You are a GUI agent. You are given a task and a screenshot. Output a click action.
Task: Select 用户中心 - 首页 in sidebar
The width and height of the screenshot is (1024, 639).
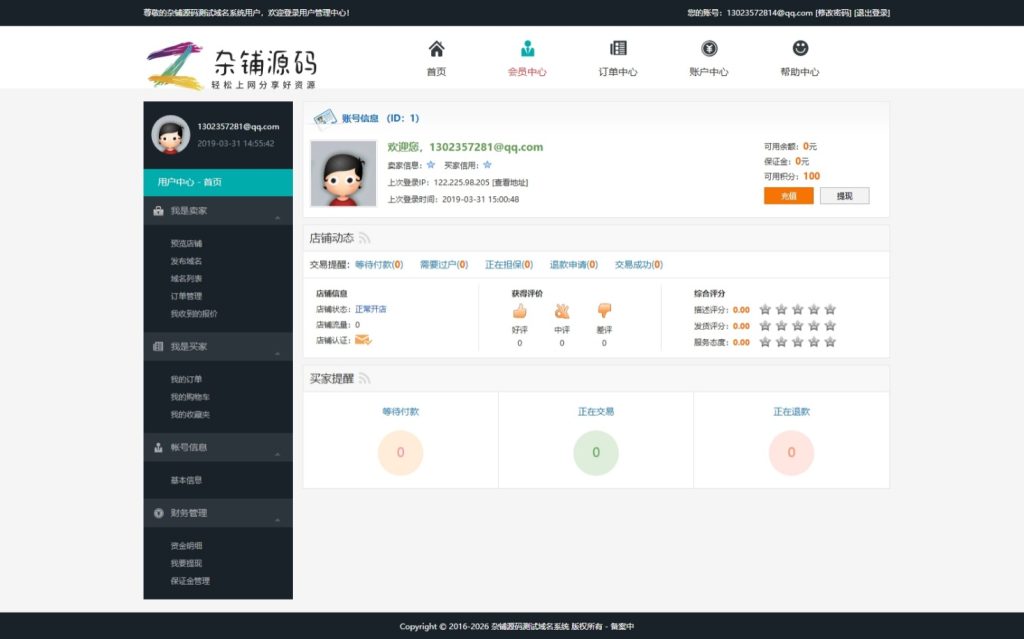(218, 182)
